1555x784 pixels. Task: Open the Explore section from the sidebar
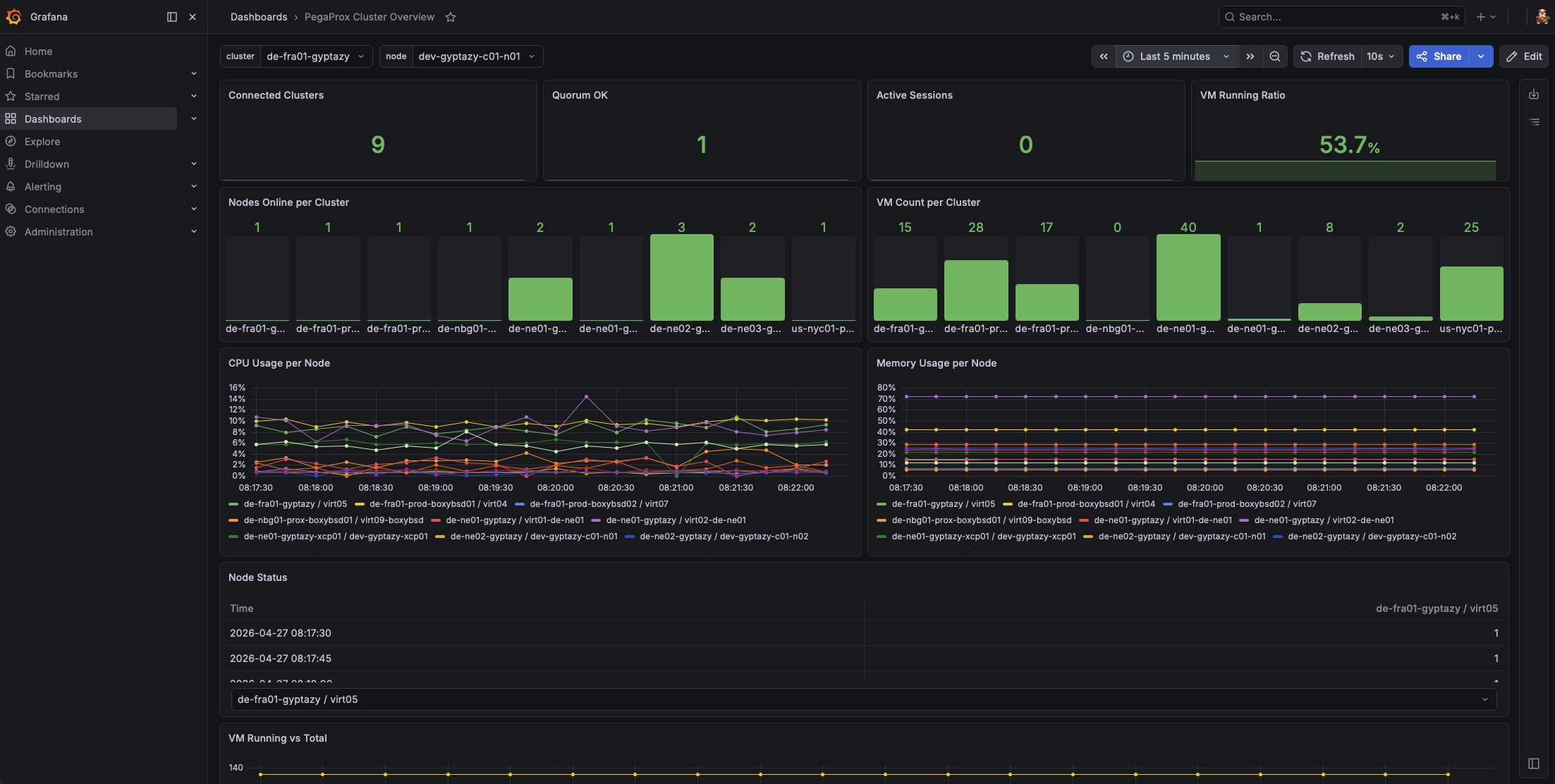[x=42, y=141]
